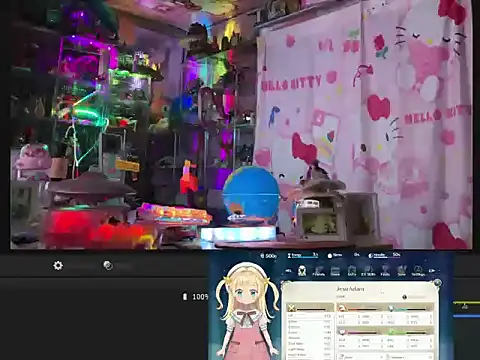Click the coin balance at top of game
The width and height of the screenshot is (480, 360).
(269, 256)
